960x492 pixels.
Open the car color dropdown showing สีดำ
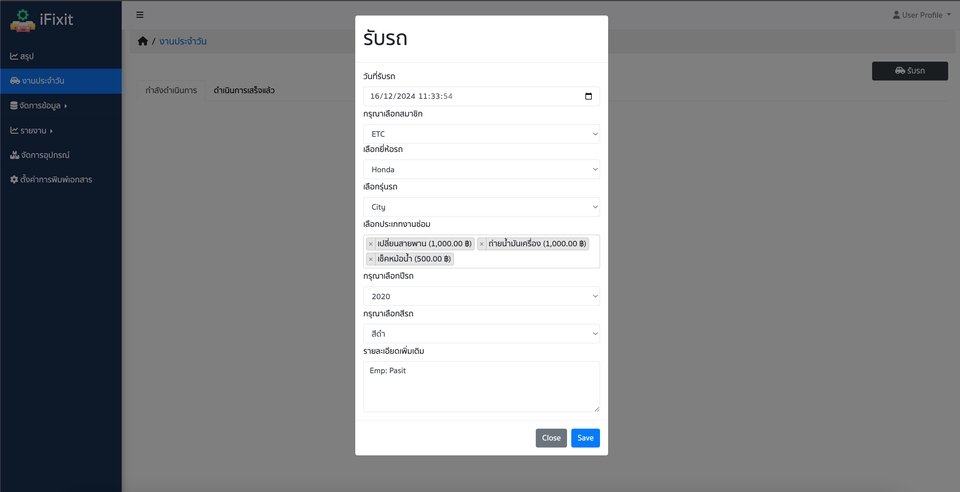[x=481, y=333]
